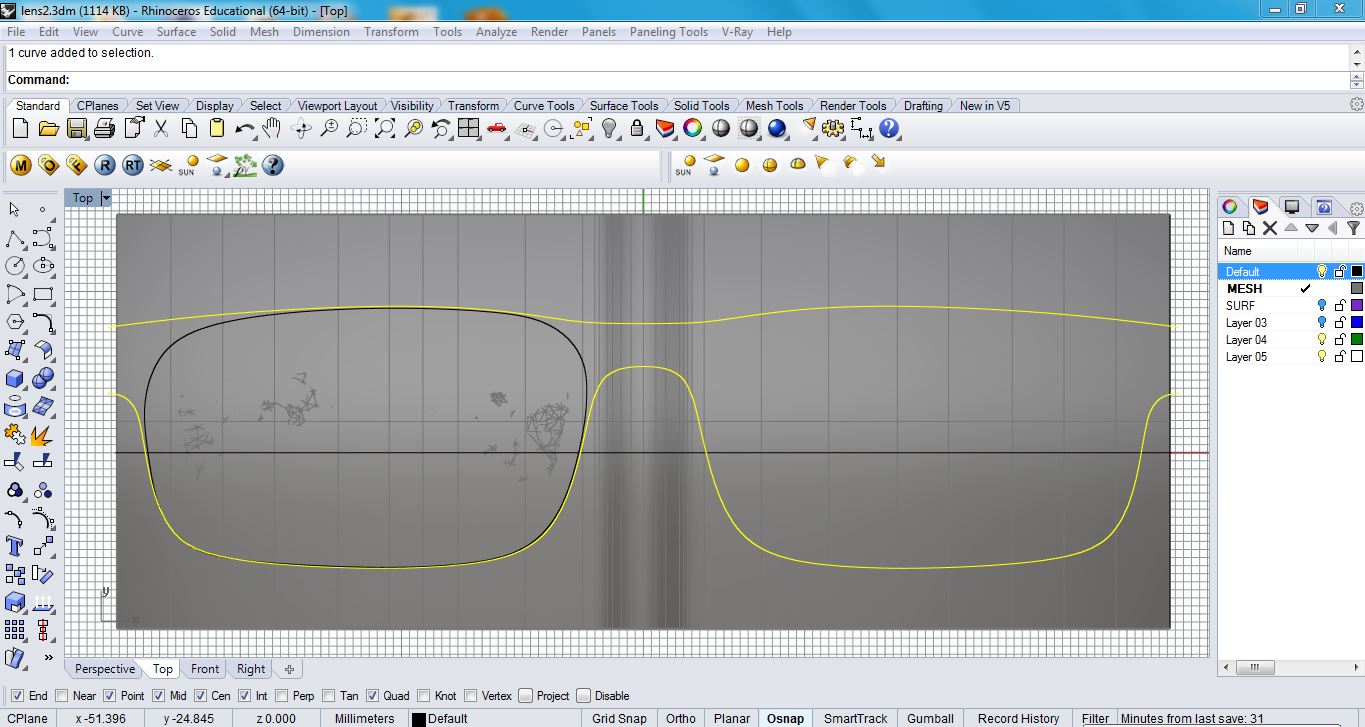Activate the Pan hand tool
This screenshot has height=727, width=1365.
[x=271, y=128]
